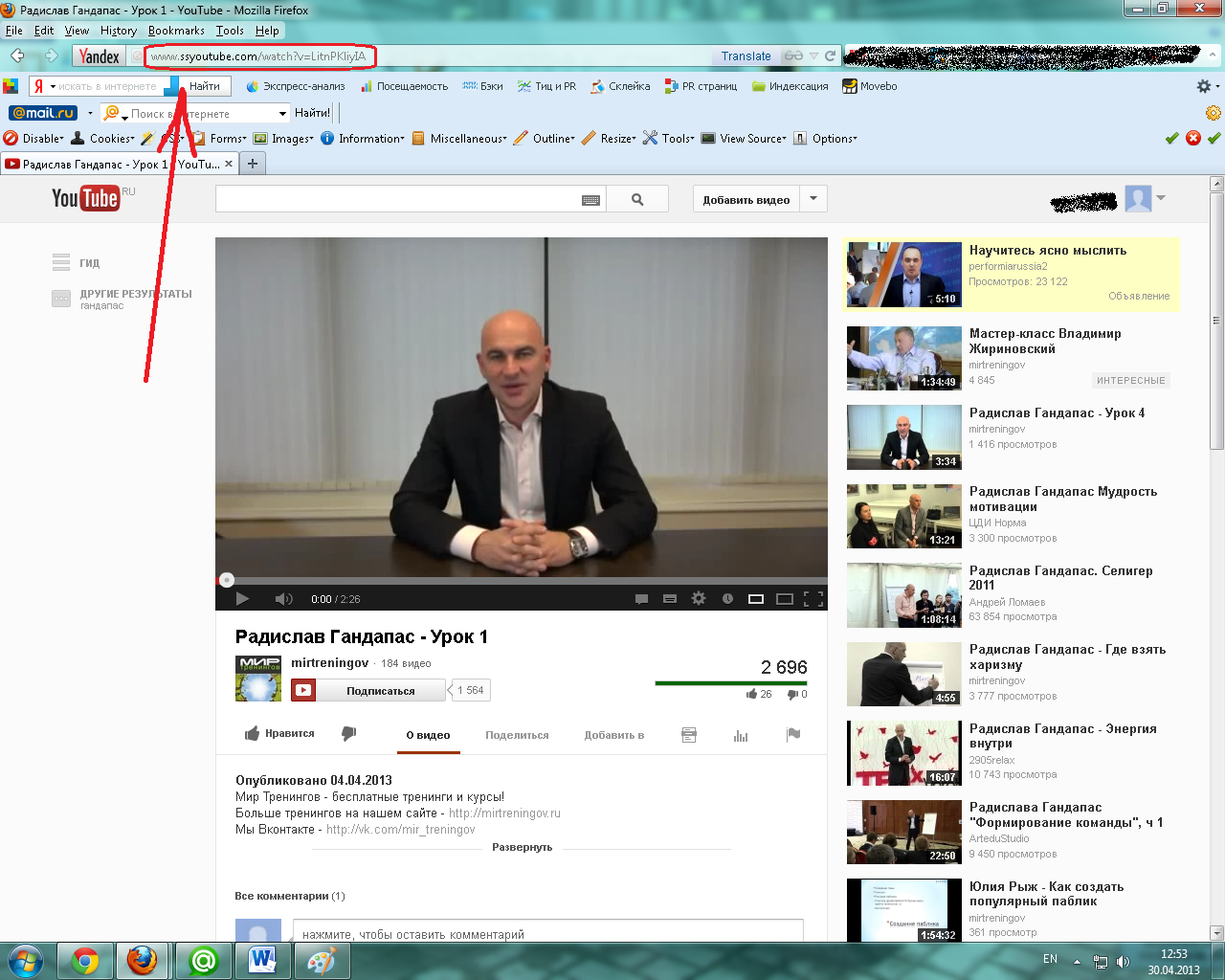The image size is (1225, 980).
Task: Dislike the video with thumbs down
Action: [349, 734]
